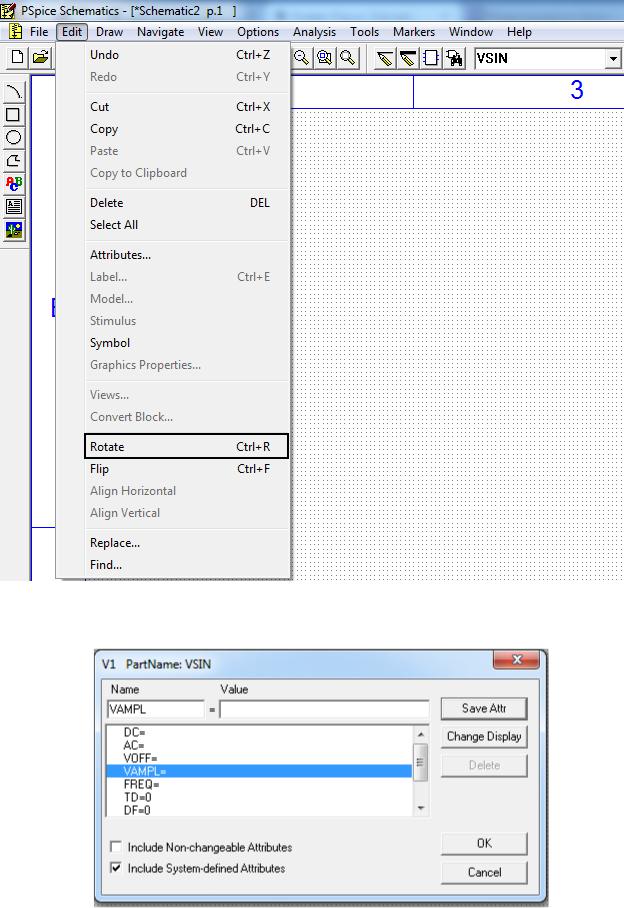Open Find... from the Edit menu
Image resolution: width=624 pixels, height=908 pixels.
tap(186, 565)
